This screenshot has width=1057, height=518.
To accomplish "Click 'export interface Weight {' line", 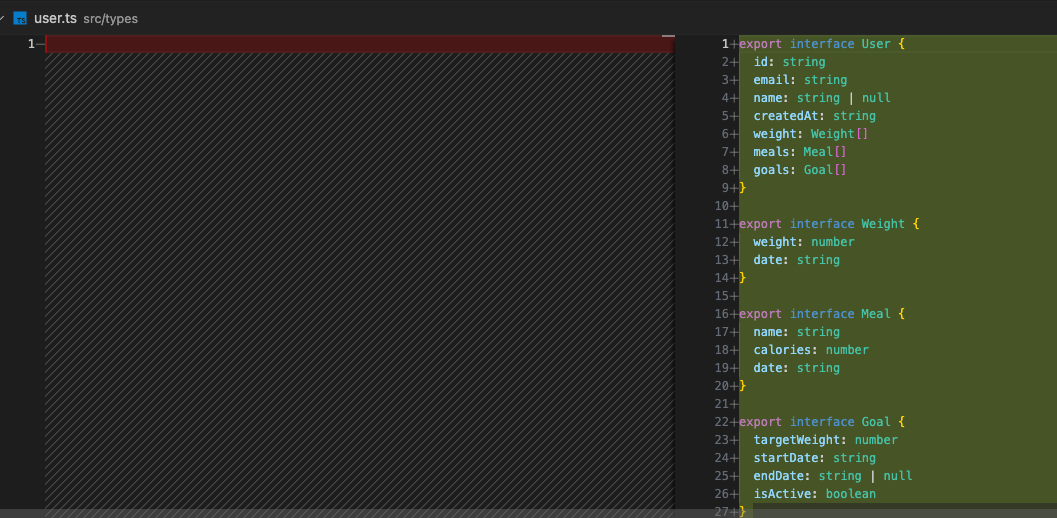I will coord(829,224).
